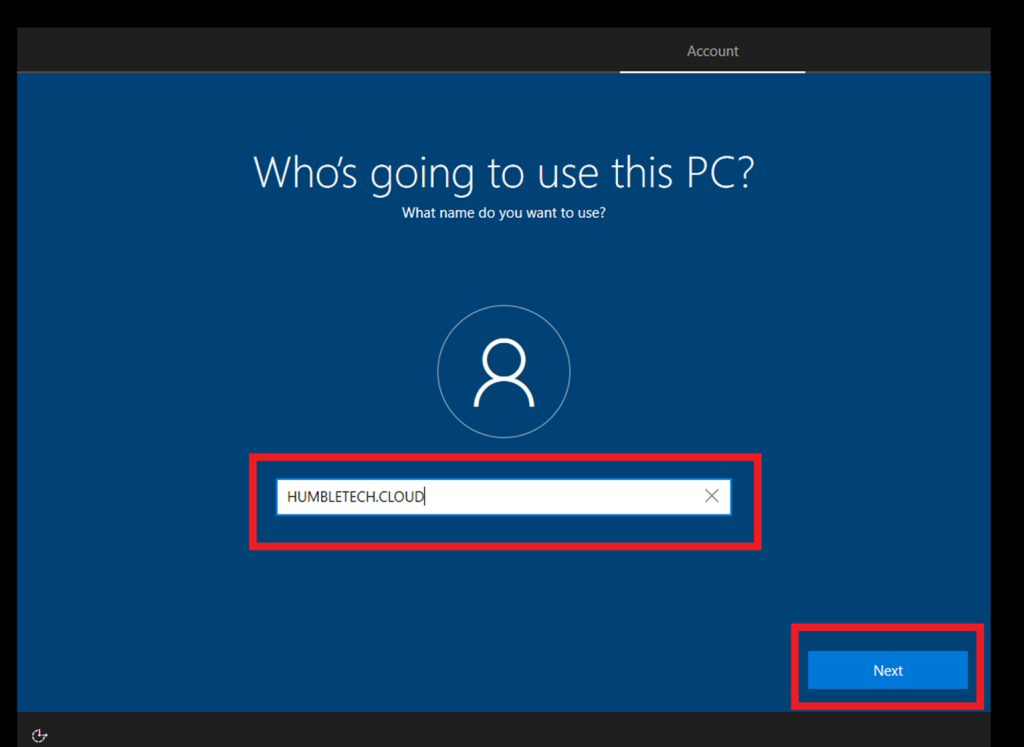Click the red highlight border around the Next button

click(x=888, y=628)
